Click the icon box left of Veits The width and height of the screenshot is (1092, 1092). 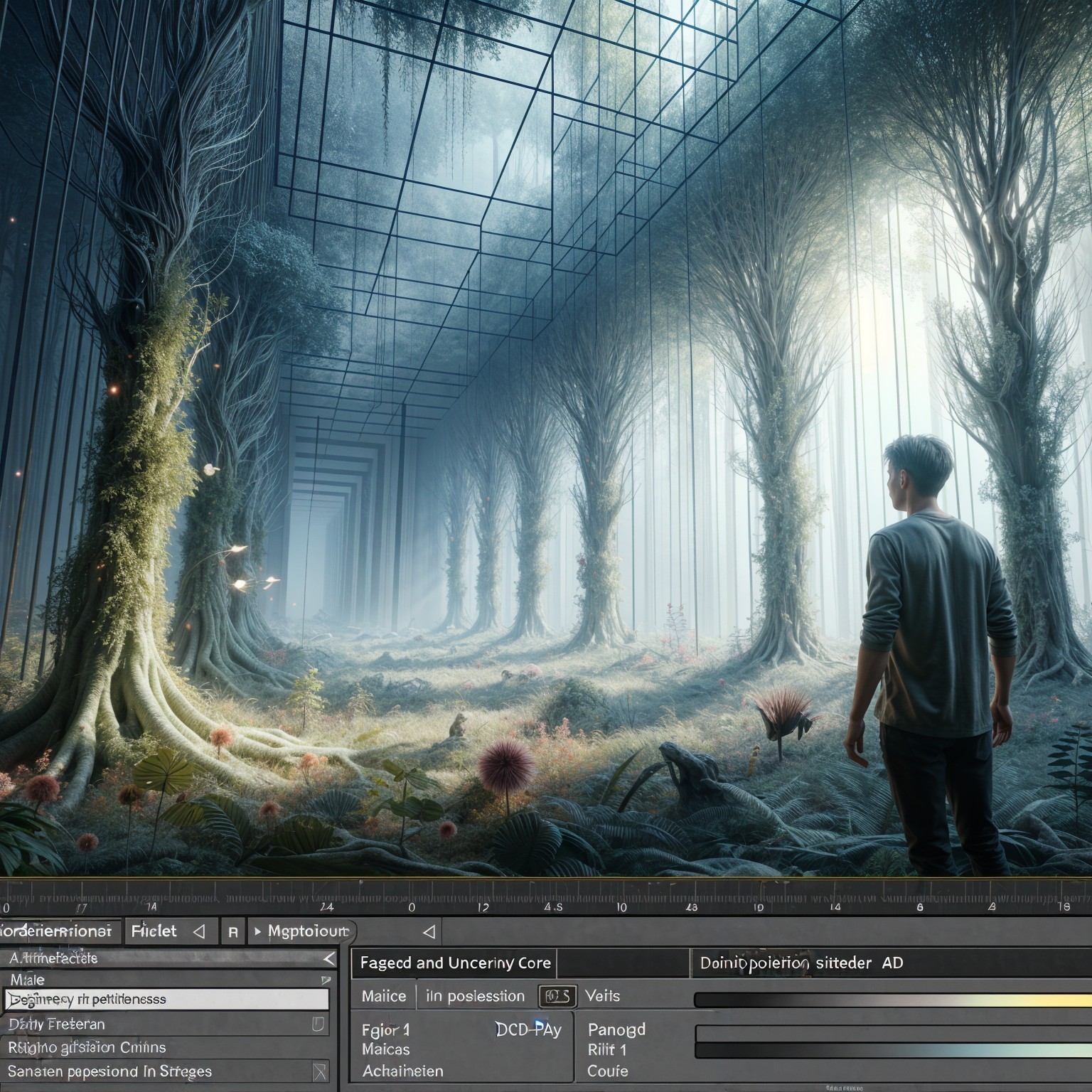pyautogui.click(x=557, y=997)
